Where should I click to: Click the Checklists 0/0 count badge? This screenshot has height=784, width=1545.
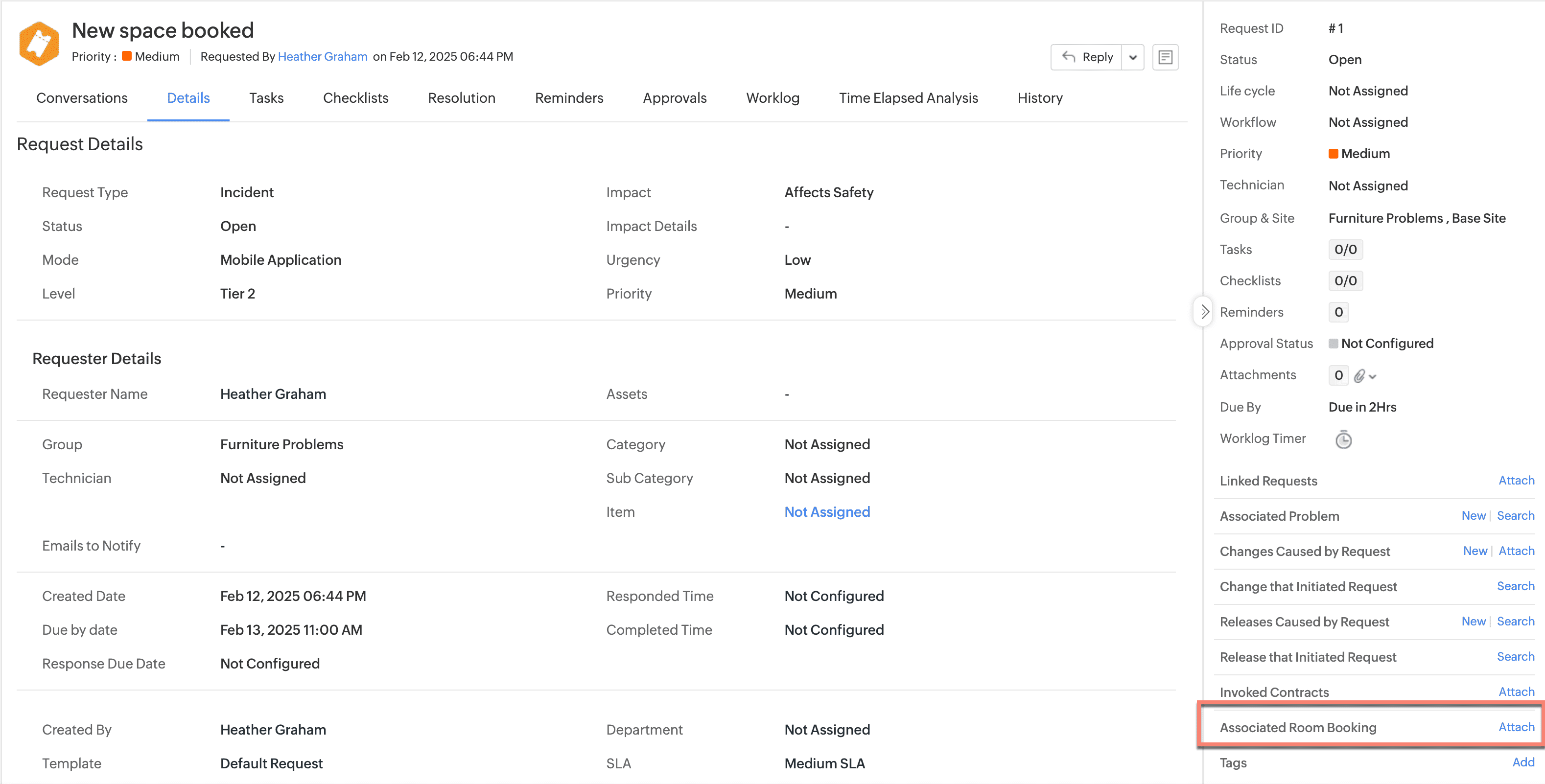click(1345, 280)
